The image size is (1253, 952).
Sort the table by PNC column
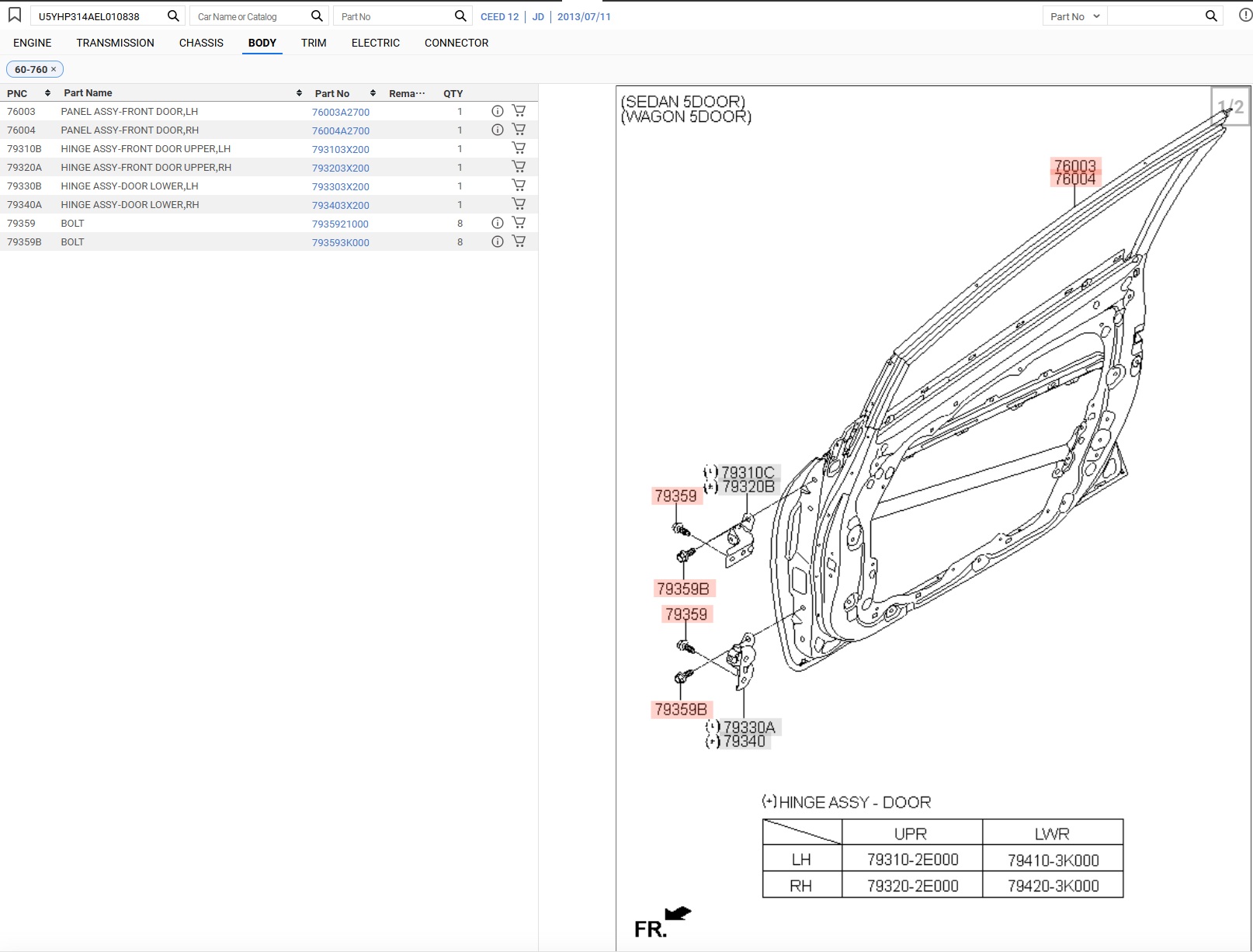point(47,93)
